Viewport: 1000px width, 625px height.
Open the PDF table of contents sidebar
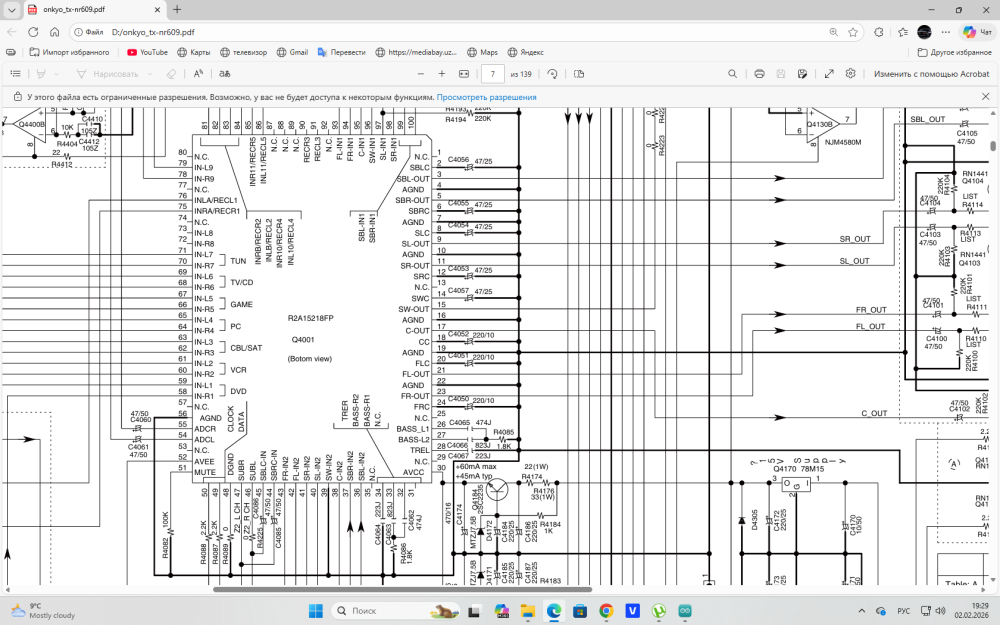pyautogui.click(x=16, y=74)
